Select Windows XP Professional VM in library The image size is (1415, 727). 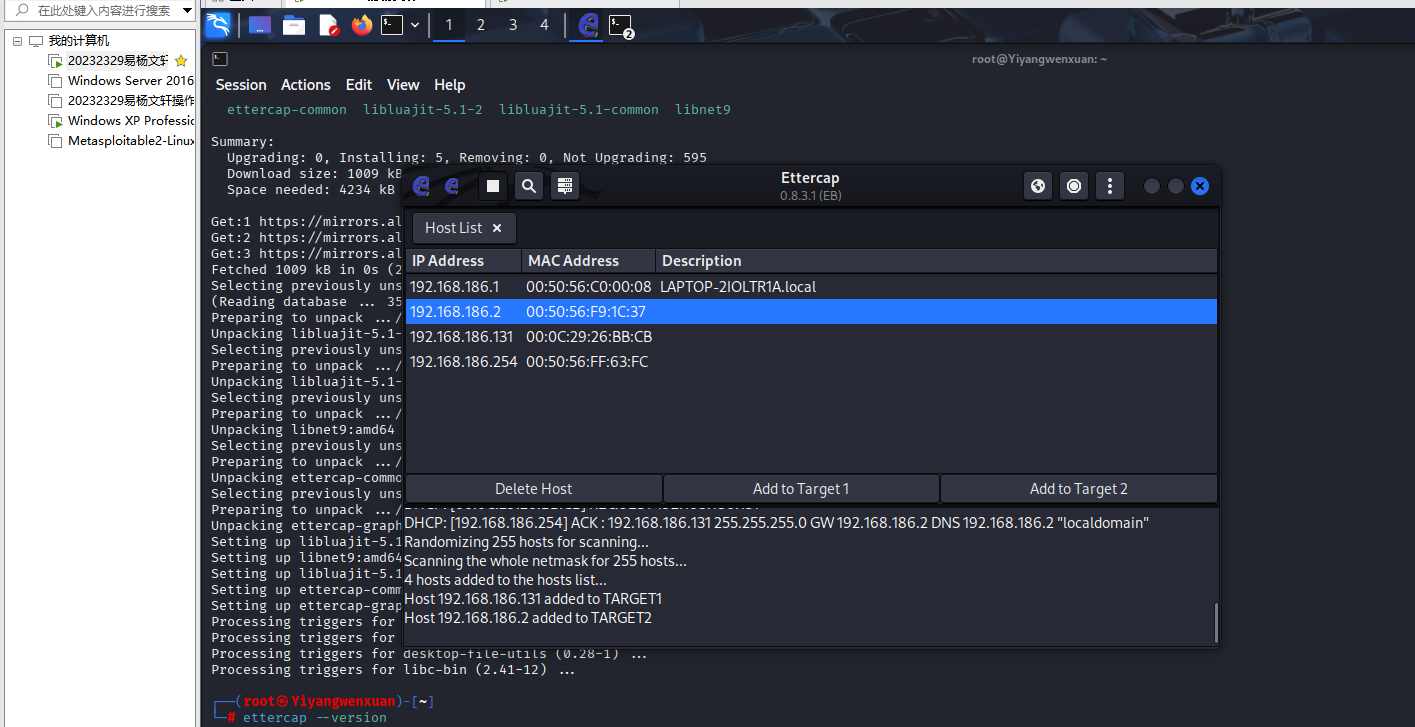pyautogui.click(x=131, y=121)
